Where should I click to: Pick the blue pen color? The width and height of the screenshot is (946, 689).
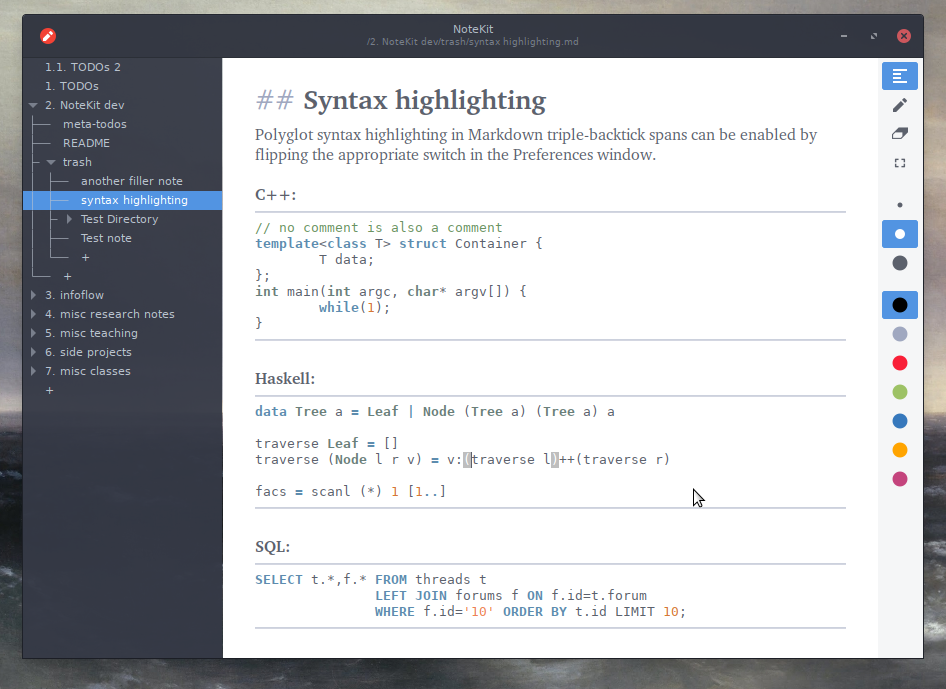click(x=900, y=421)
